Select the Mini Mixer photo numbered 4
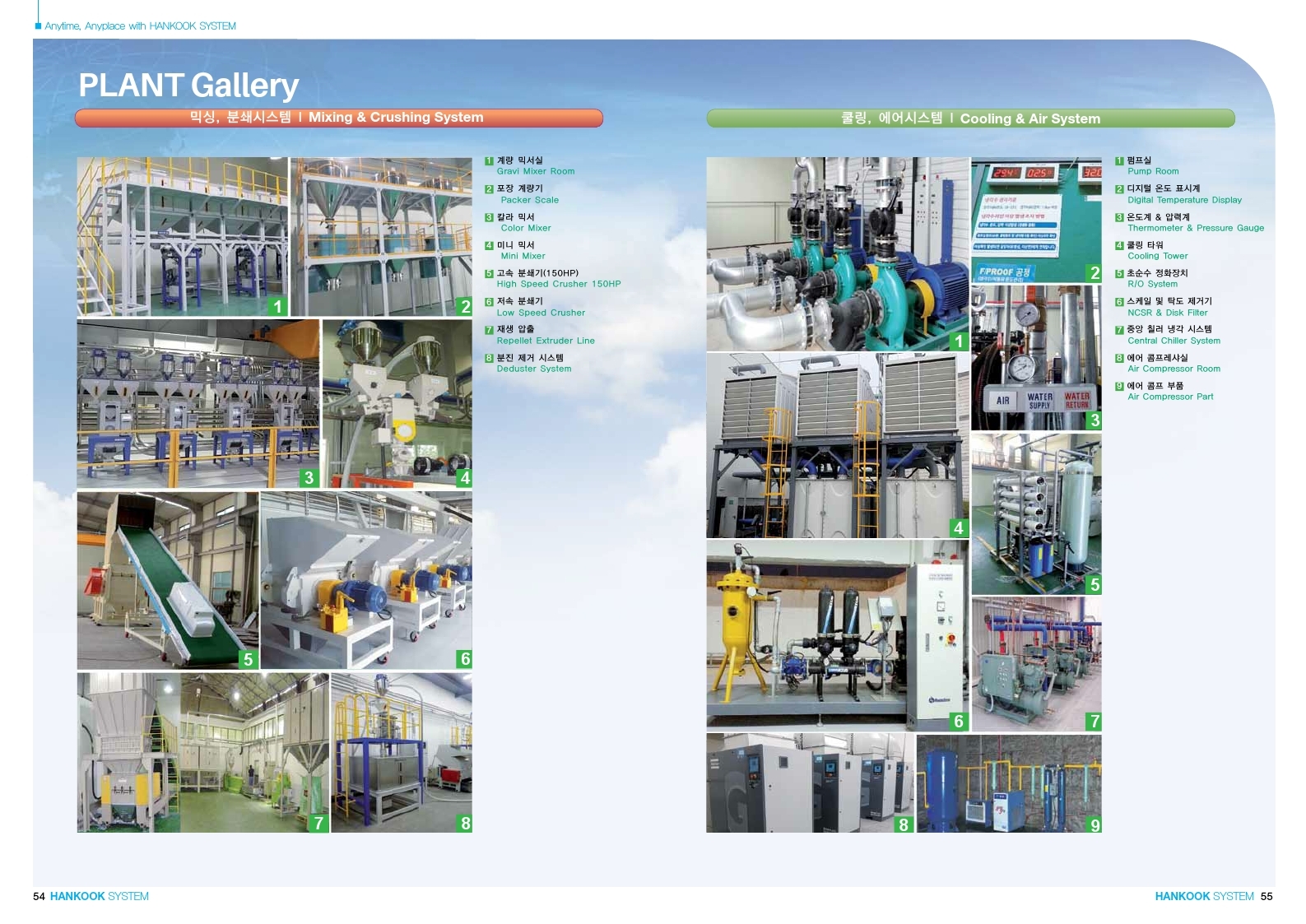 click(x=397, y=403)
